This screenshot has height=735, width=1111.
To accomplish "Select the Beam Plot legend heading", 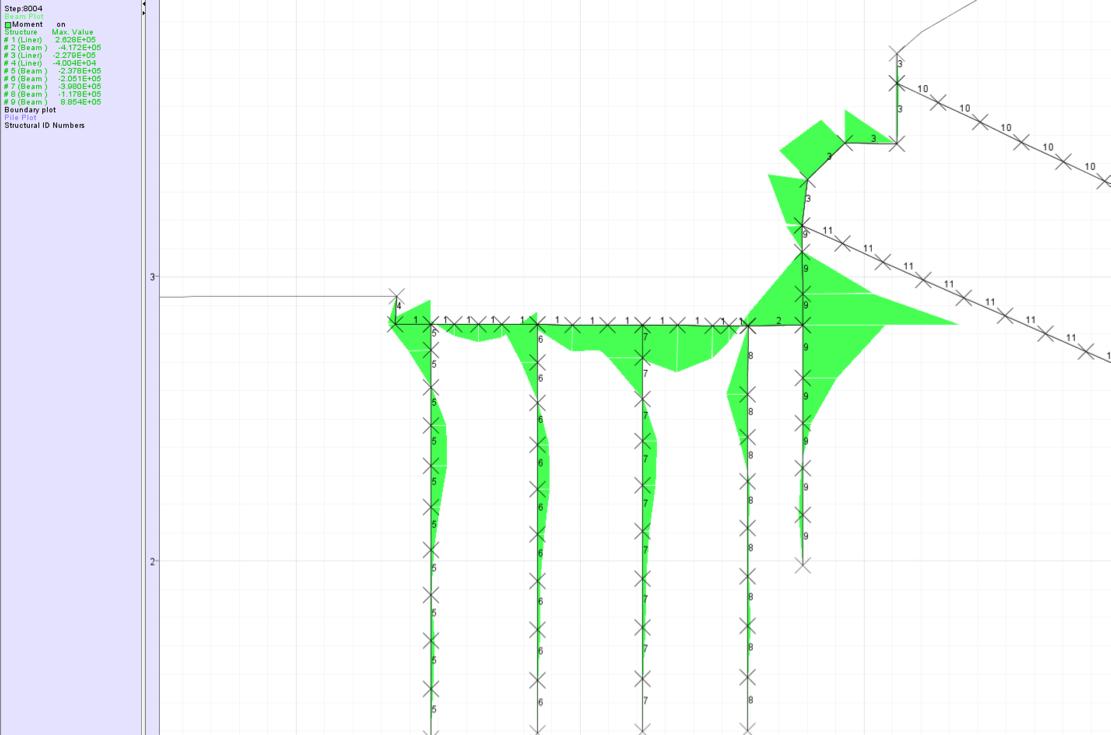I will 24,17.
